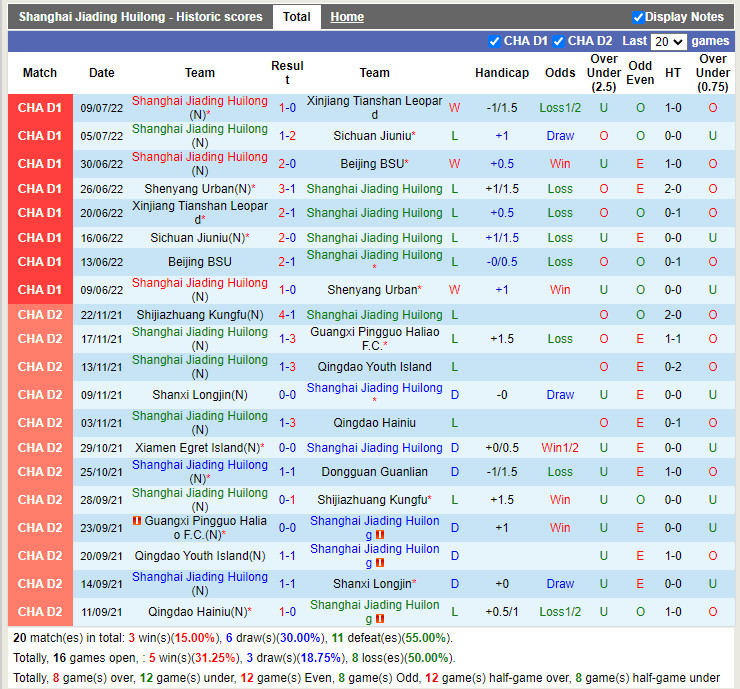Screen dimensions: 740x689
Task: Click red card icon in 11/09/21 match row
Action: point(380,619)
